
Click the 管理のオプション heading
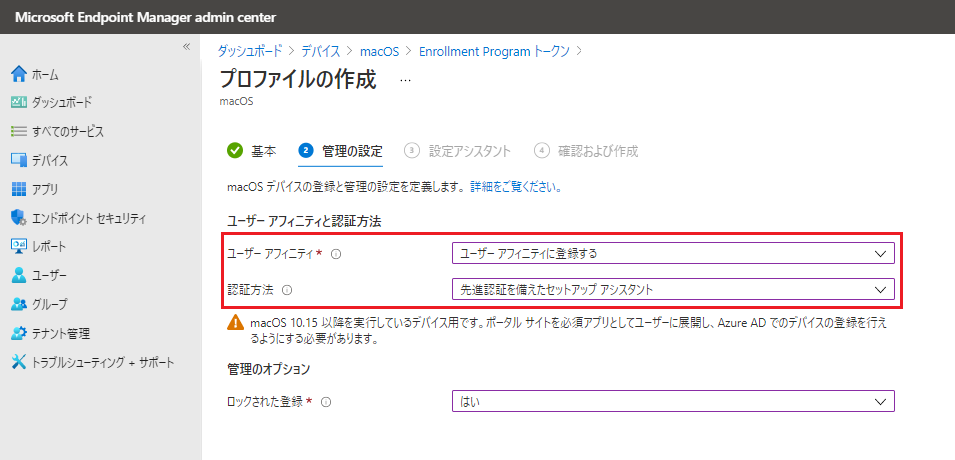click(269, 369)
